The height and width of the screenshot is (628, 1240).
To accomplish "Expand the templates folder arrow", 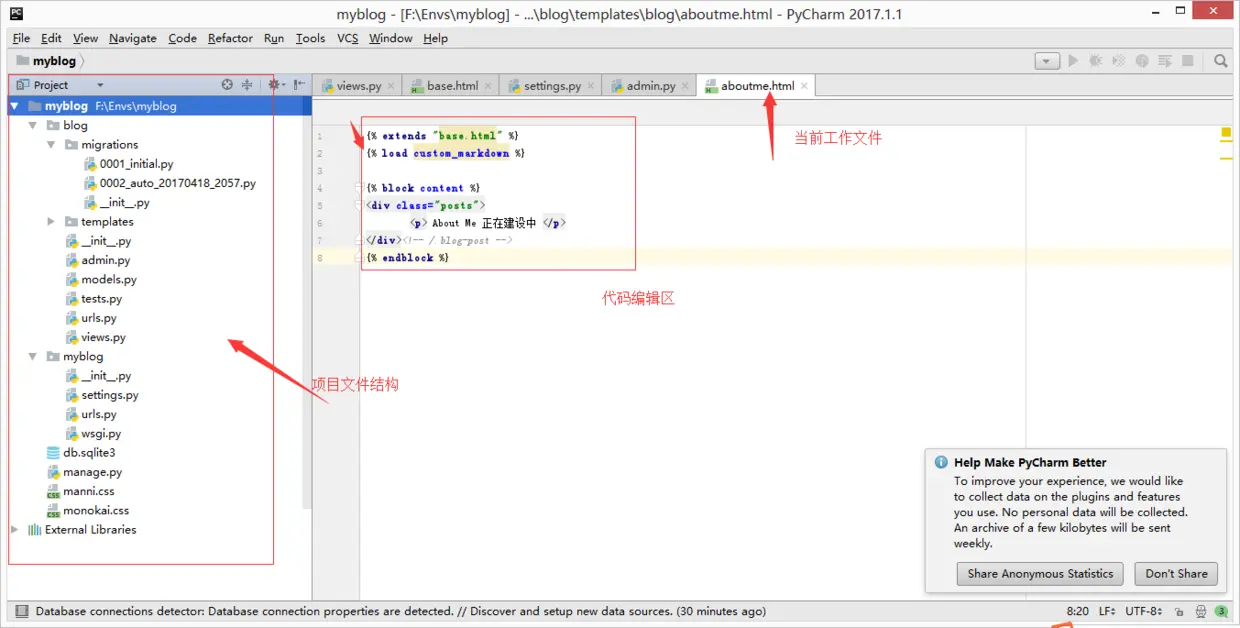I will point(51,222).
